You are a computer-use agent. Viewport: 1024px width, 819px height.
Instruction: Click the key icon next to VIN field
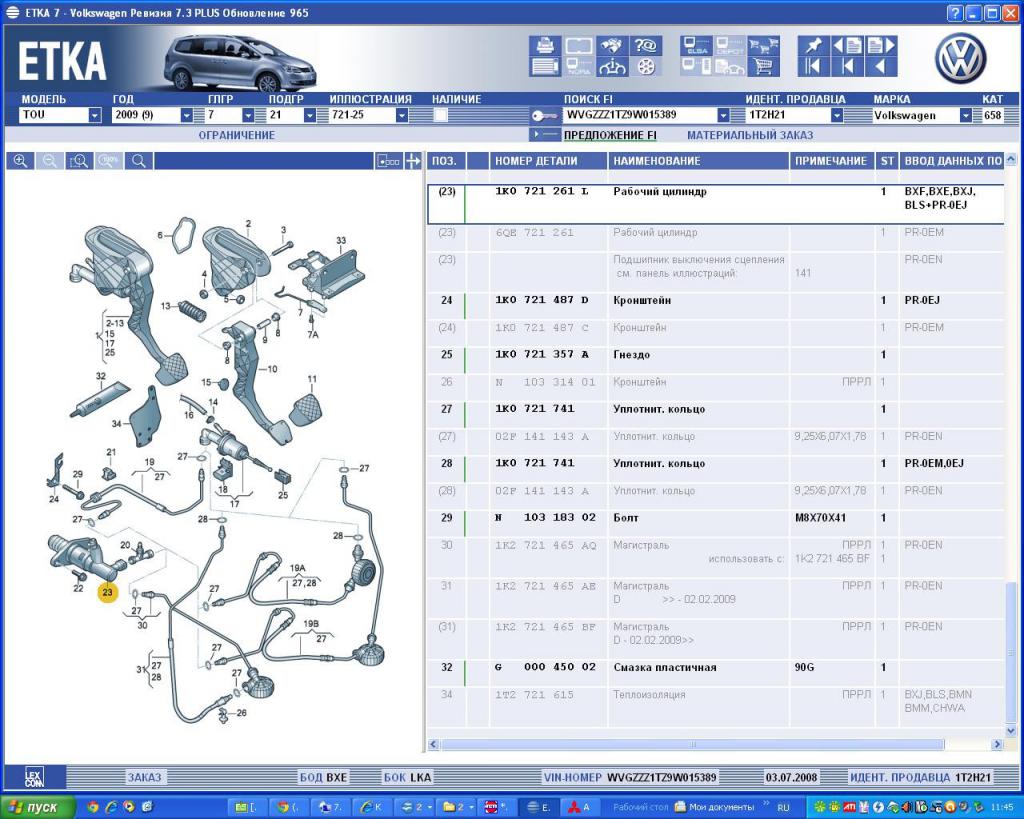(x=544, y=116)
